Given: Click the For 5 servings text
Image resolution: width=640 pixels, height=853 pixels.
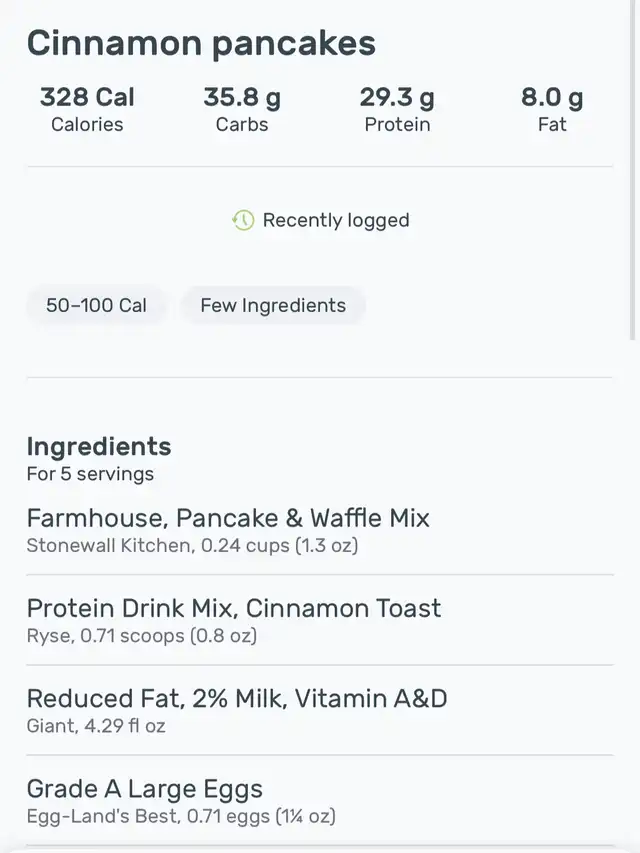Looking at the screenshot, I should point(90,474).
